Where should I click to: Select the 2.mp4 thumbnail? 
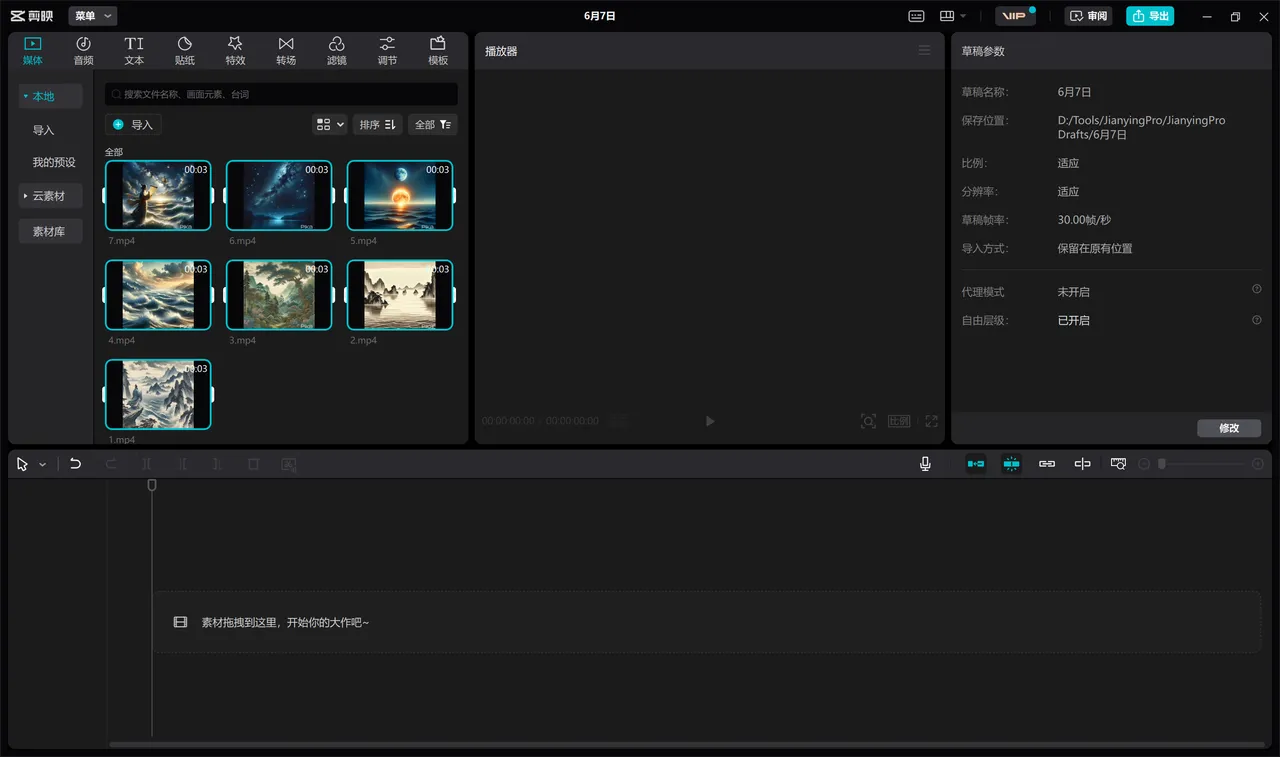pyautogui.click(x=400, y=295)
